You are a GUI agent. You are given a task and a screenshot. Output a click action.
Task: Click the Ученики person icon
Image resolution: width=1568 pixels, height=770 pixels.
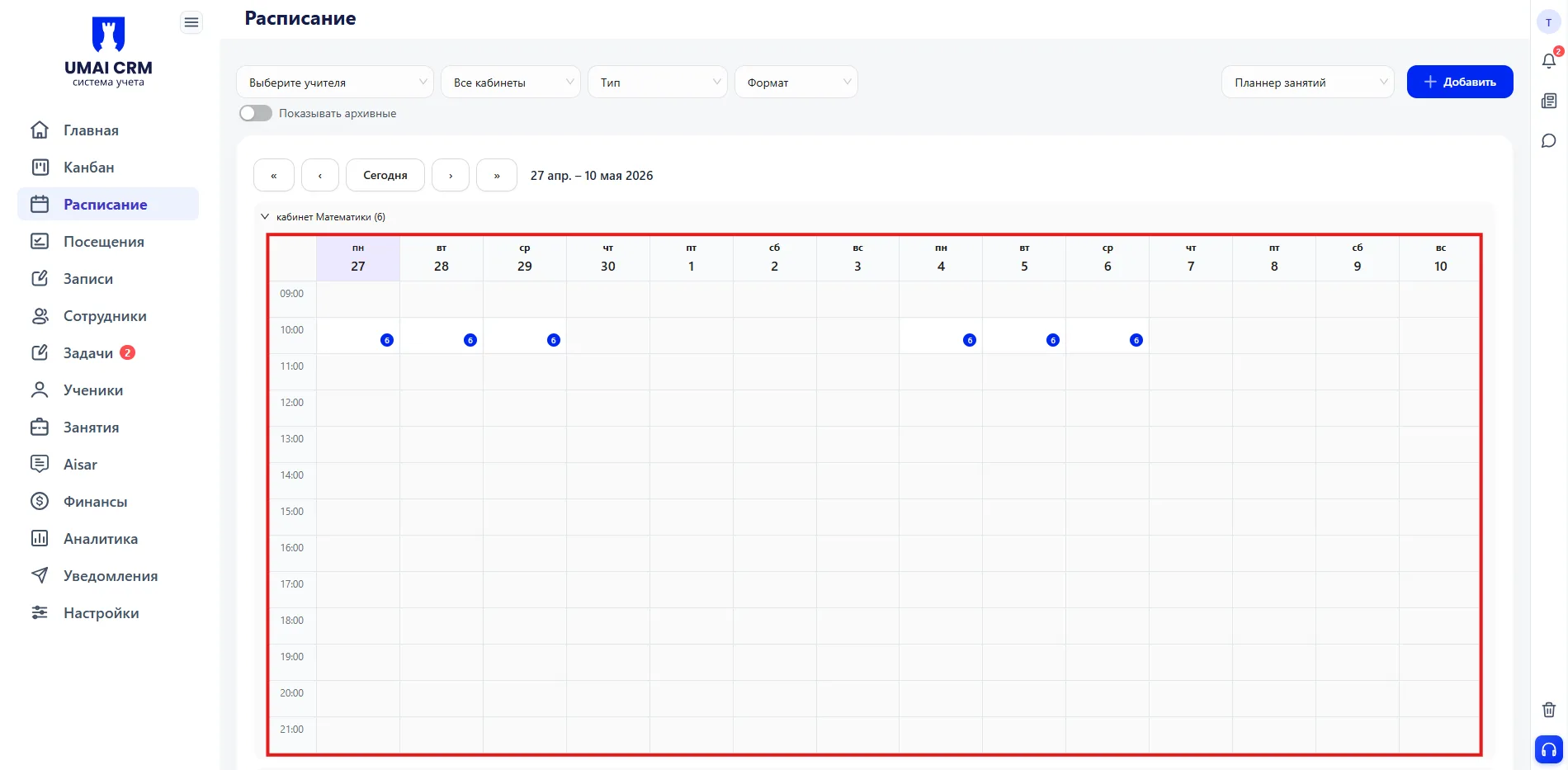point(40,390)
